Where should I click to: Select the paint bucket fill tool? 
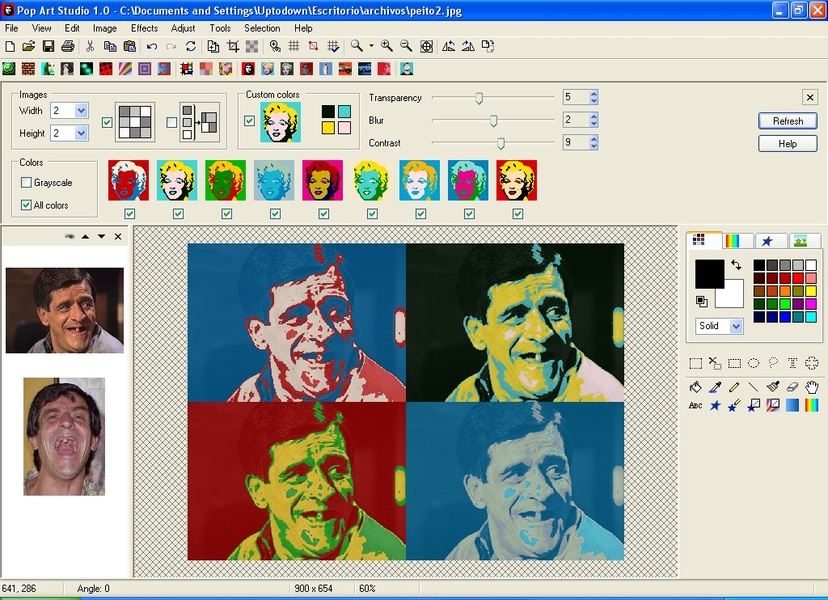tap(696, 386)
